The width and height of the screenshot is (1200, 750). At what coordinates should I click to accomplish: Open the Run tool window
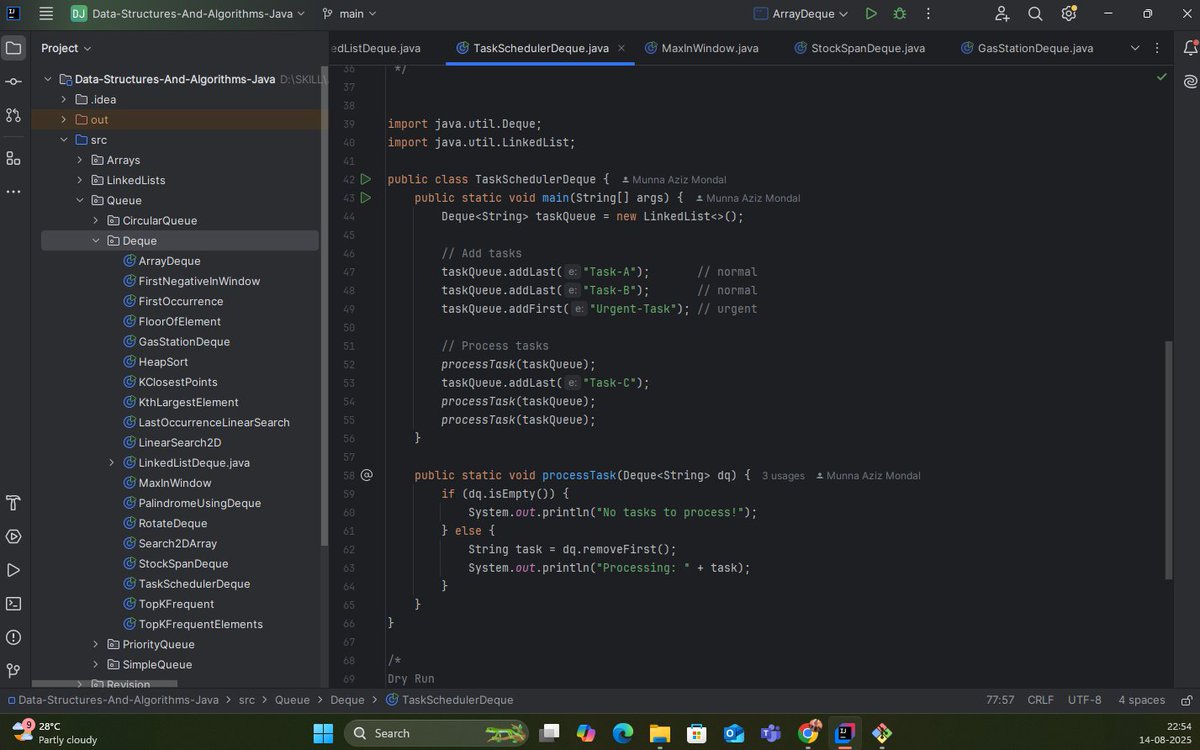[13, 570]
